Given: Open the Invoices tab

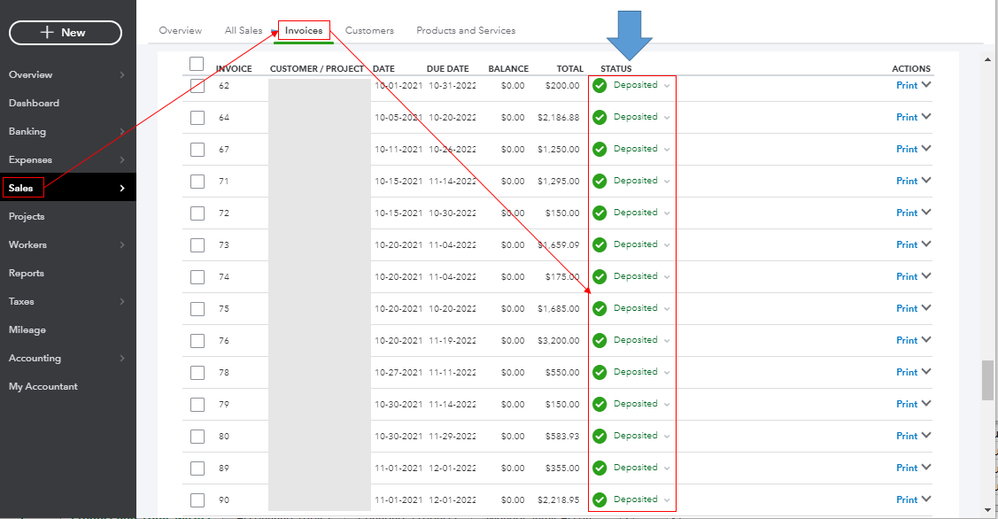Looking at the screenshot, I should click(304, 31).
